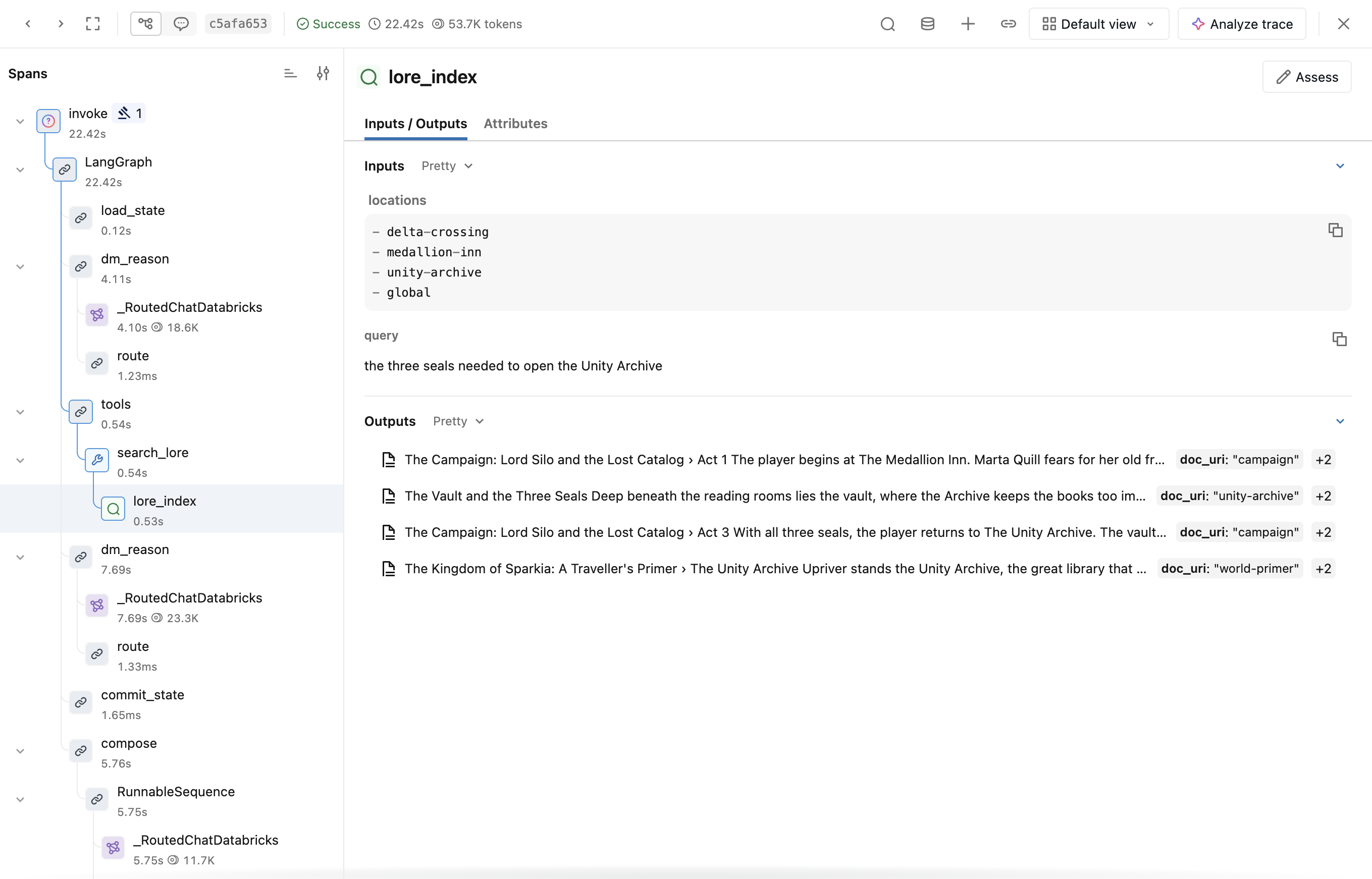
Task: Collapse the tools span chevron
Action: pyautogui.click(x=20, y=412)
